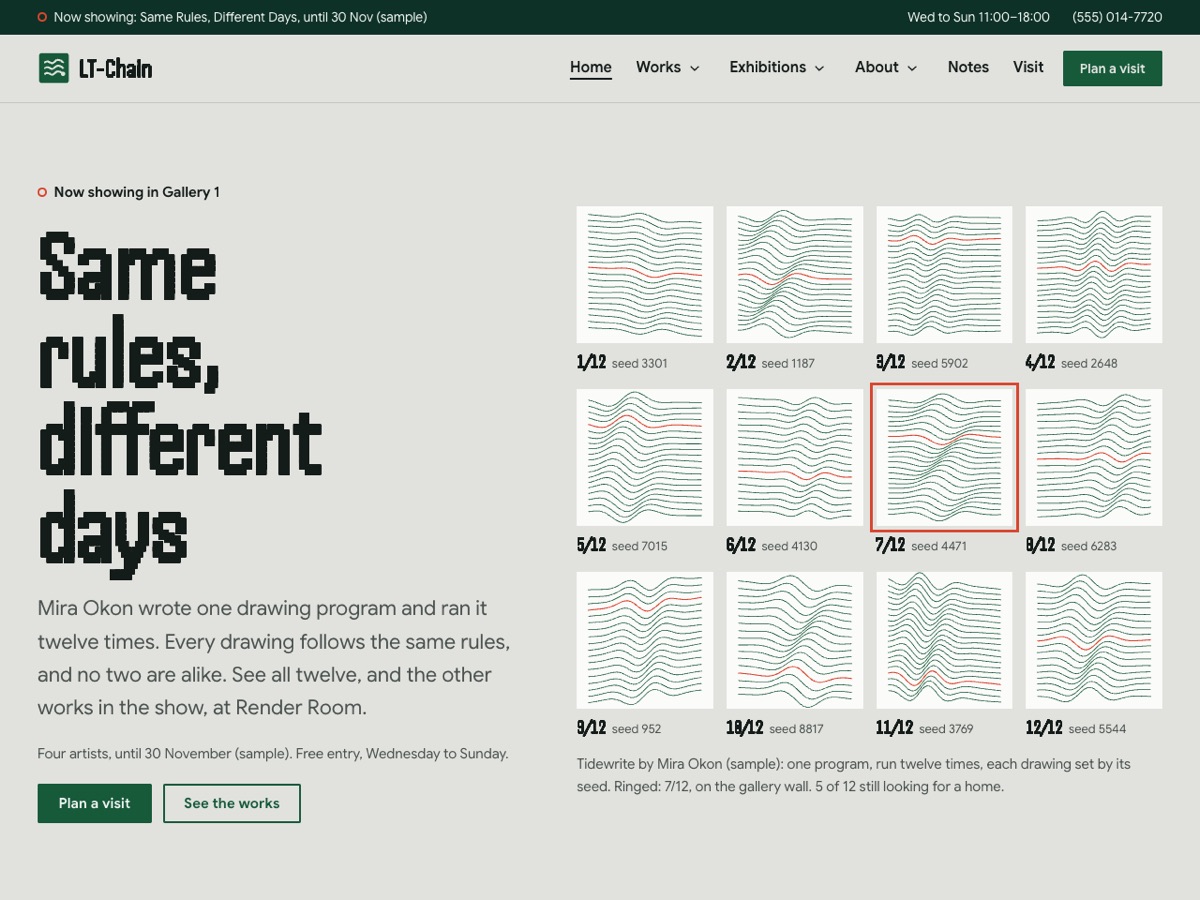Click the 'Same rules, different days' headline
The image size is (1200, 900).
(x=180, y=403)
